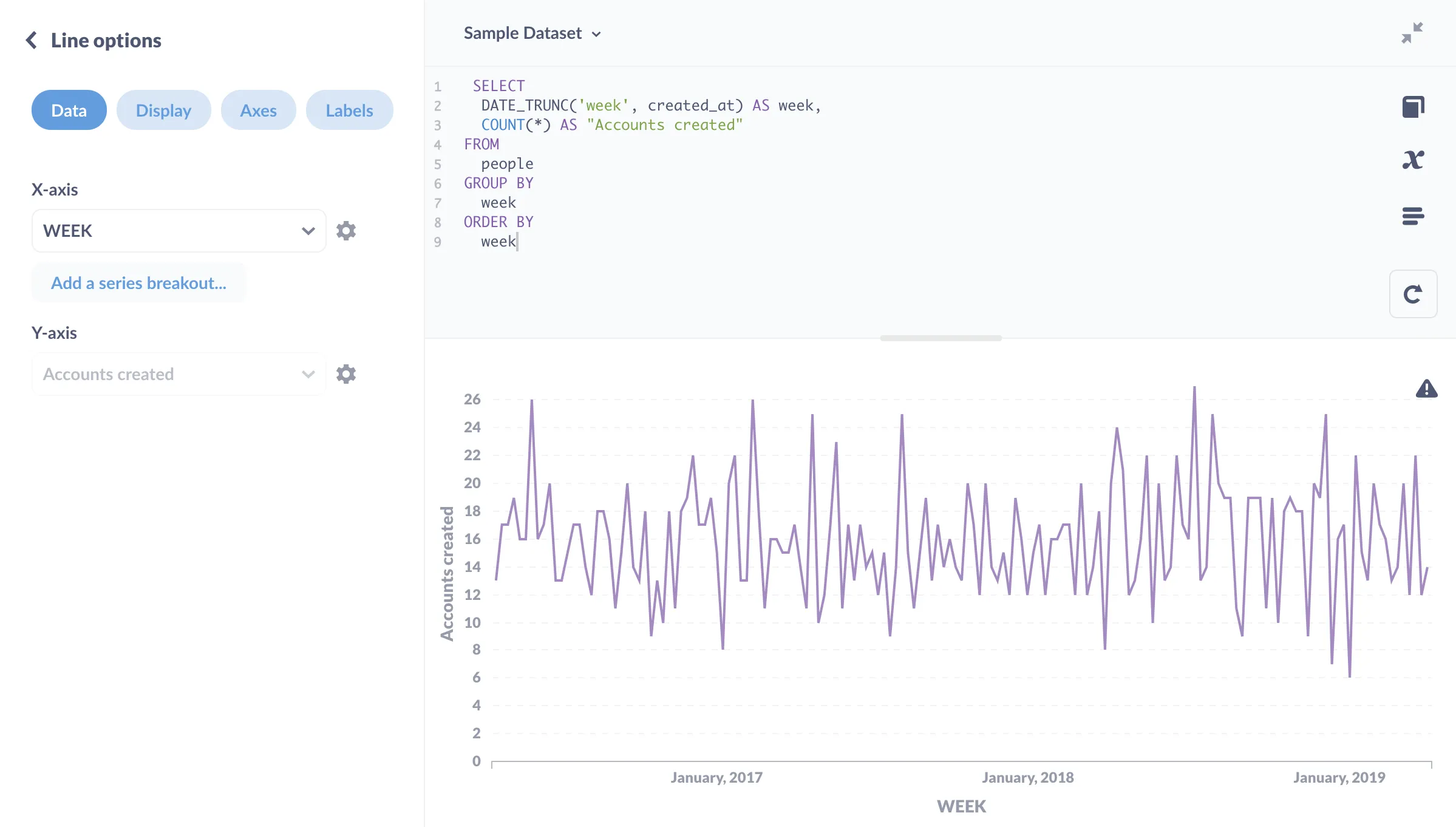Collapse the SQL editor with contract icon
The height and width of the screenshot is (827, 1456).
tap(1412, 33)
